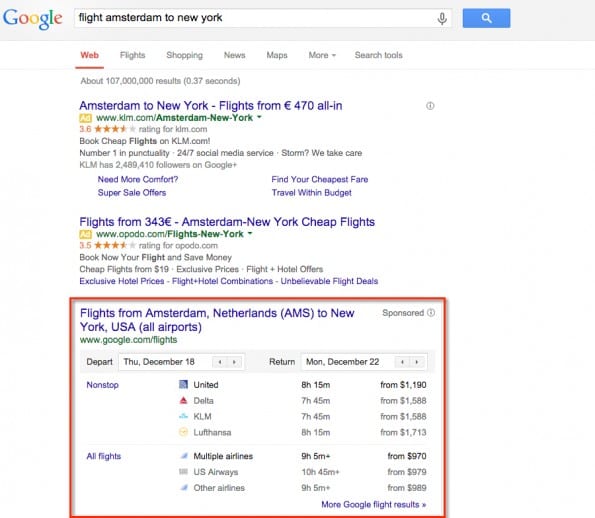Image resolution: width=595 pixels, height=518 pixels.
Task: Open dropdown arrow next to opodo.com URL
Action: tap(250, 233)
